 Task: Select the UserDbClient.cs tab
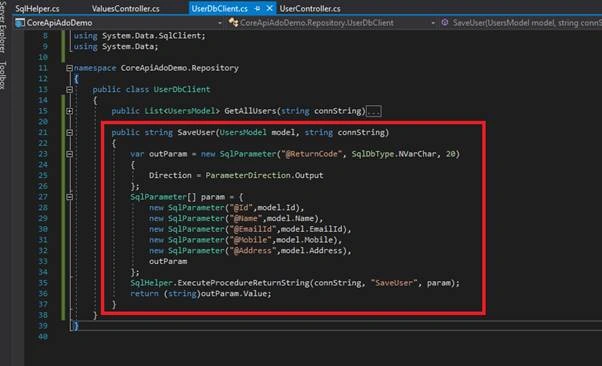click(x=220, y=8)
